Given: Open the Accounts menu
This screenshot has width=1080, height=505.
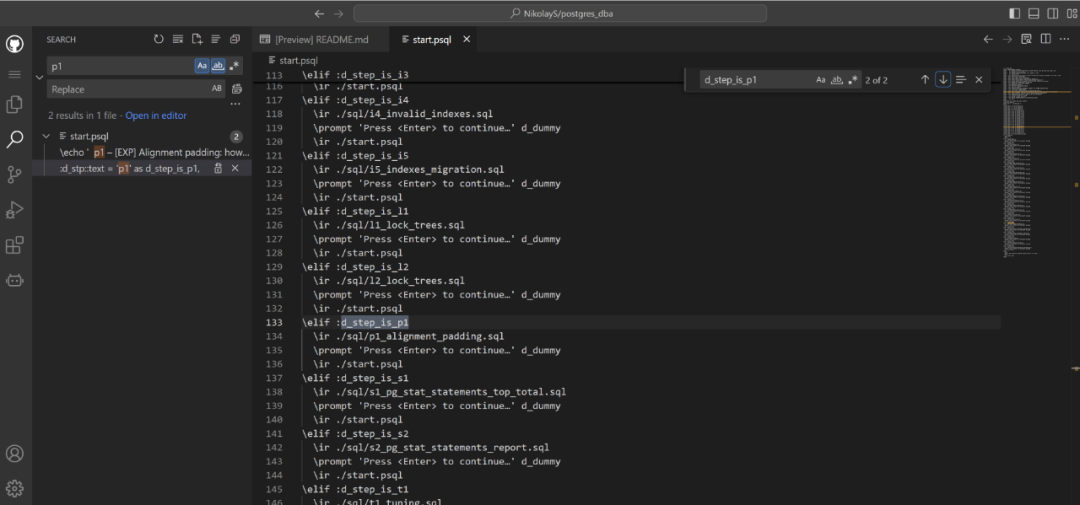Looking at the screenshot, I should coord(15,453).
